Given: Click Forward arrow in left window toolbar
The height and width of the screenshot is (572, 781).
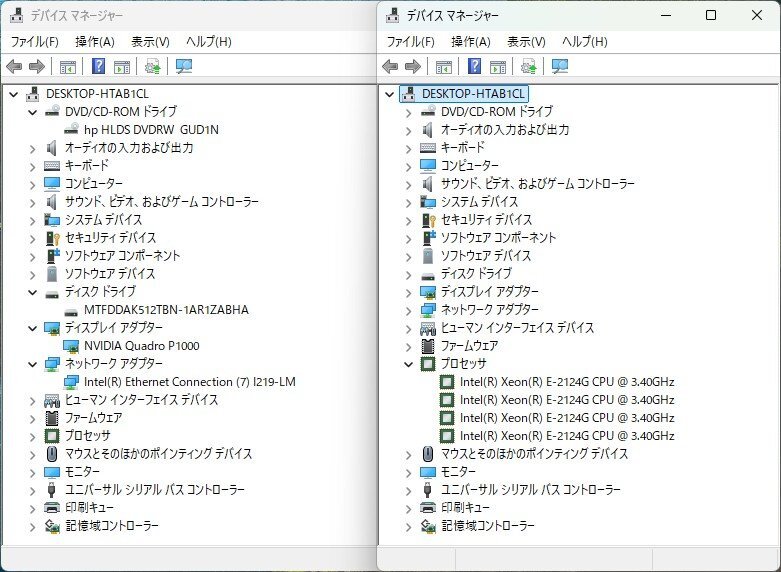Looking at the screenshot, I should click(37, 66).
